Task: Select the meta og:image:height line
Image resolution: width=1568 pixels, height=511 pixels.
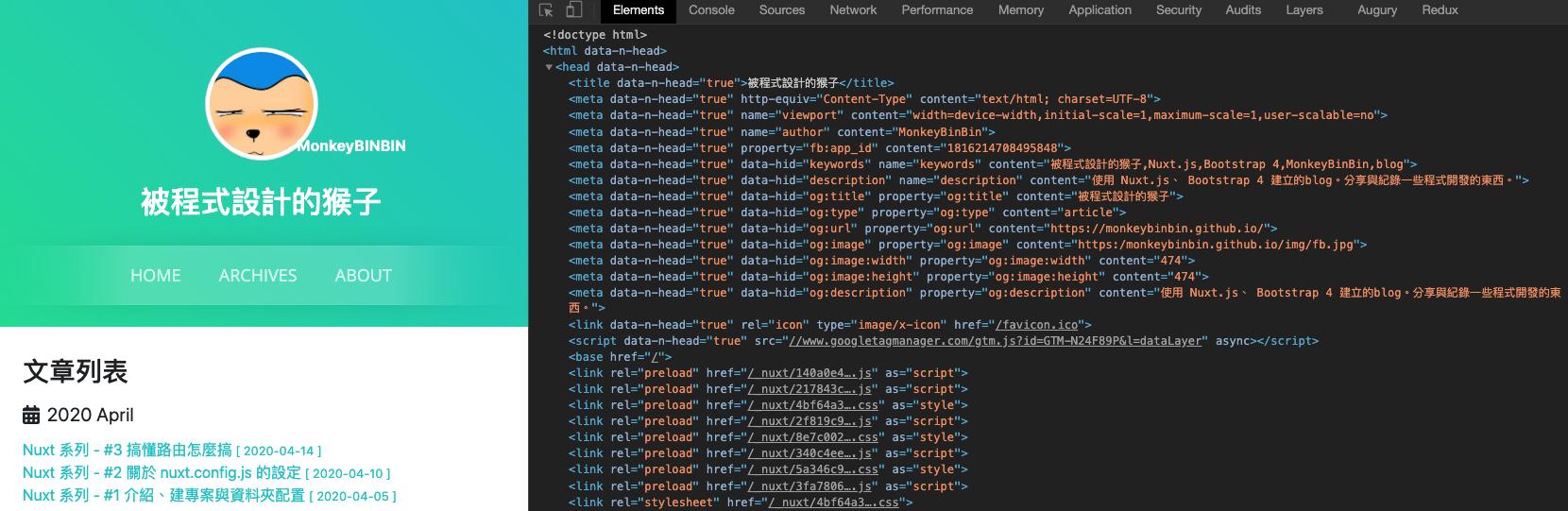Action: [x=889, y=276]
